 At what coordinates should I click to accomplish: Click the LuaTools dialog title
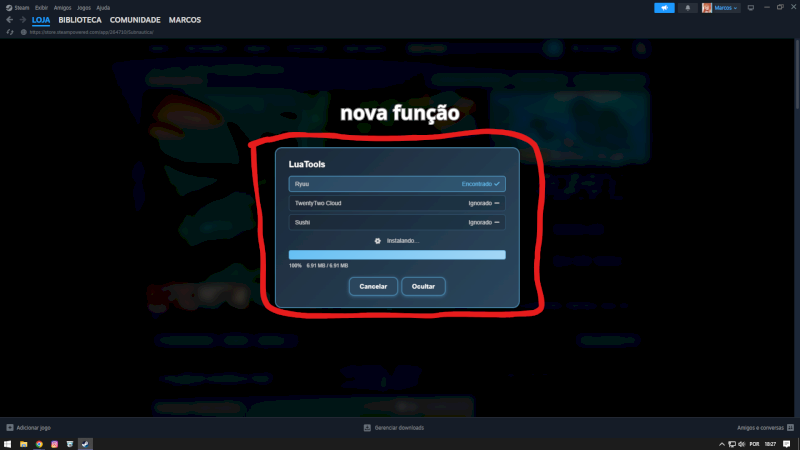tap(307, 164)
